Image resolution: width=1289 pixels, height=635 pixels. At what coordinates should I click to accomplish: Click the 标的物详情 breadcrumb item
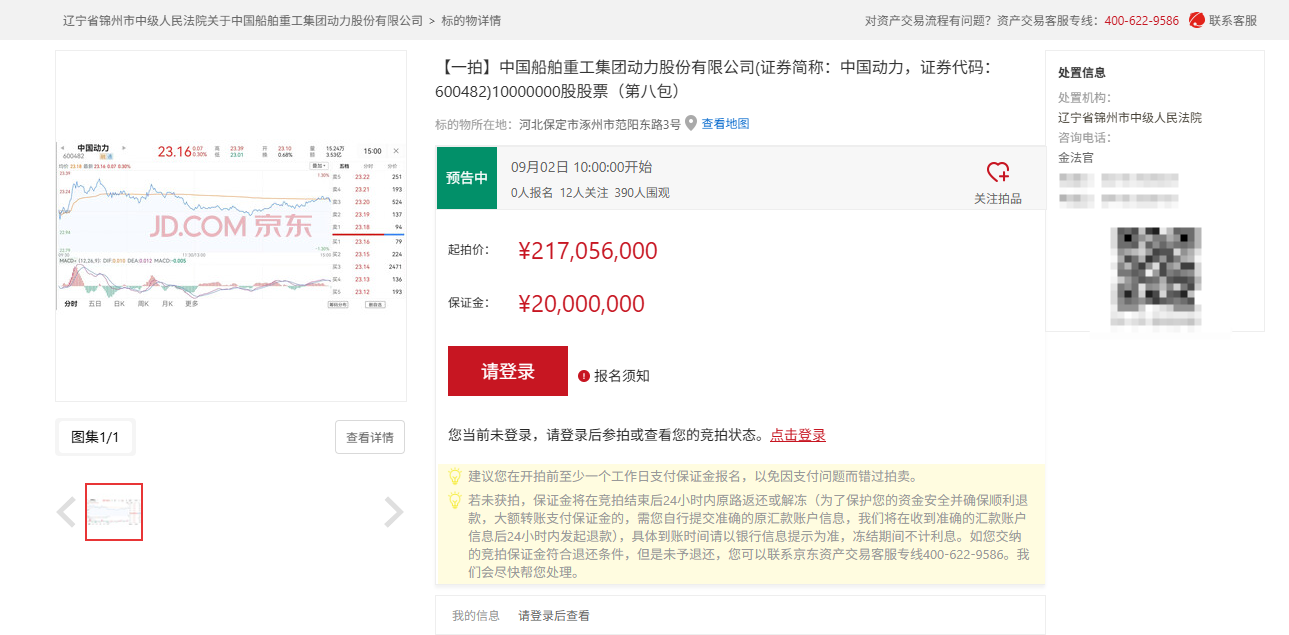click(471, 20)
